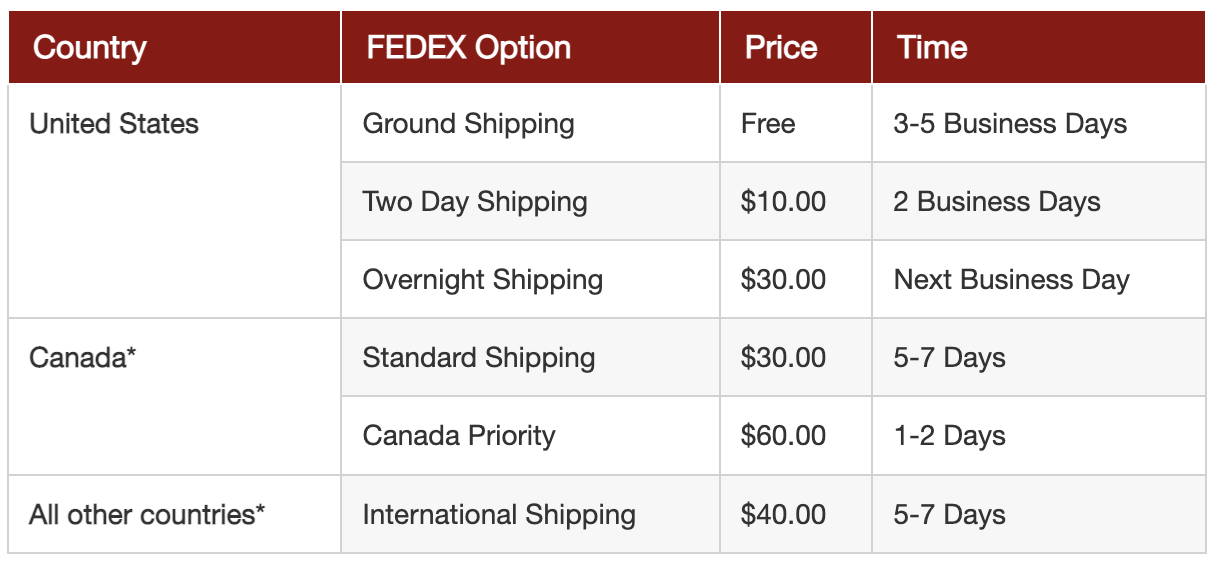This screenshot has width=1218, height=562.
Task: Click the Country column header
Action: pyautogui.click(x=175, y=47)
